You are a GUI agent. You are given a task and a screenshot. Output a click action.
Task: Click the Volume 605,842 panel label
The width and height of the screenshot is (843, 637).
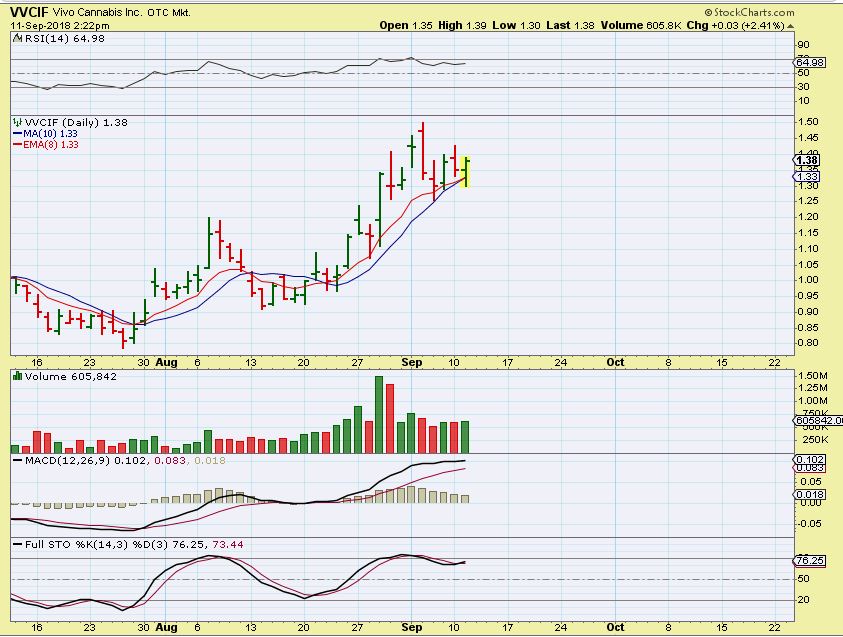click(70, 376)
